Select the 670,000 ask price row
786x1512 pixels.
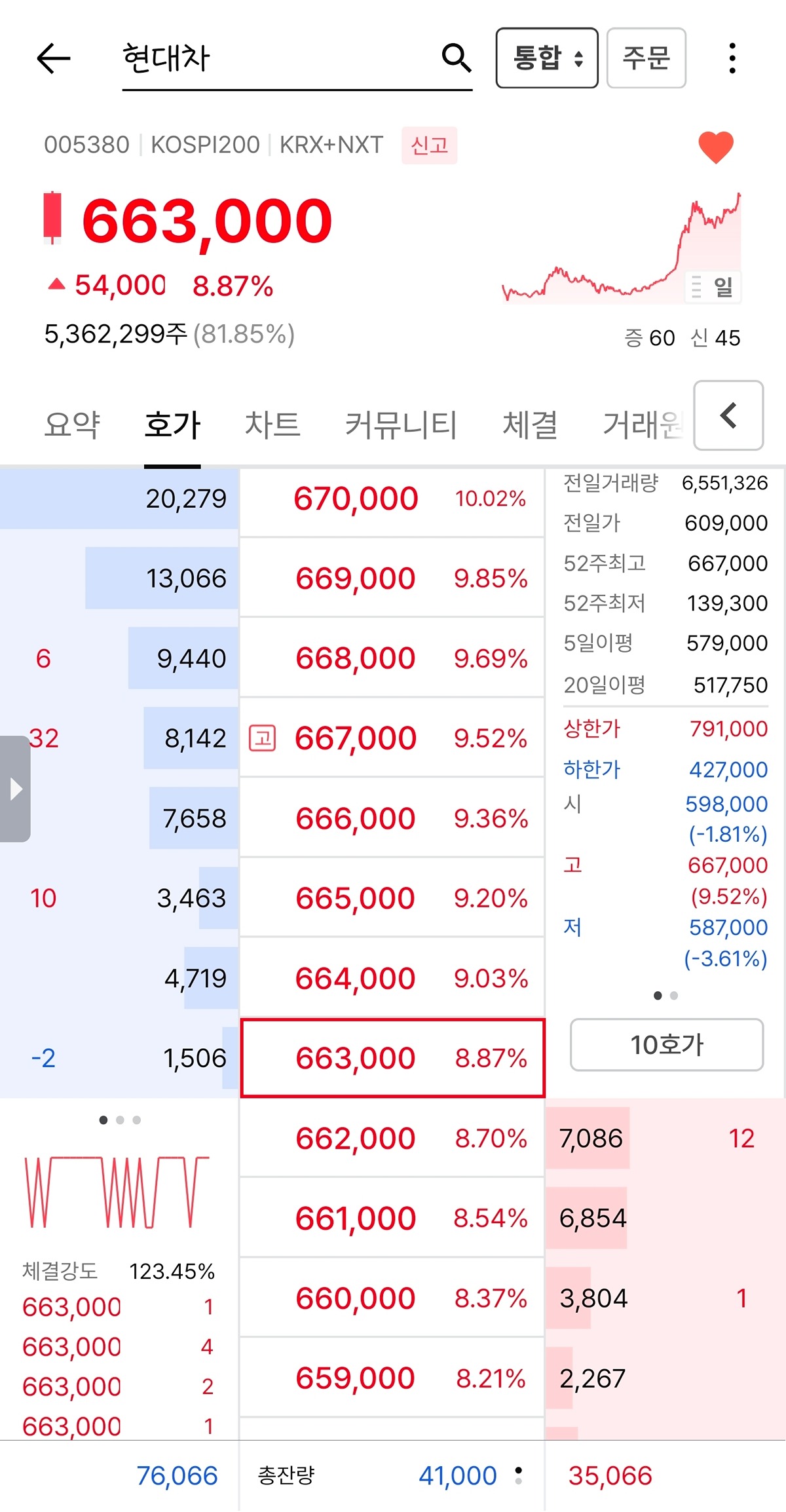pyautogui.click(x=392, y=499)
